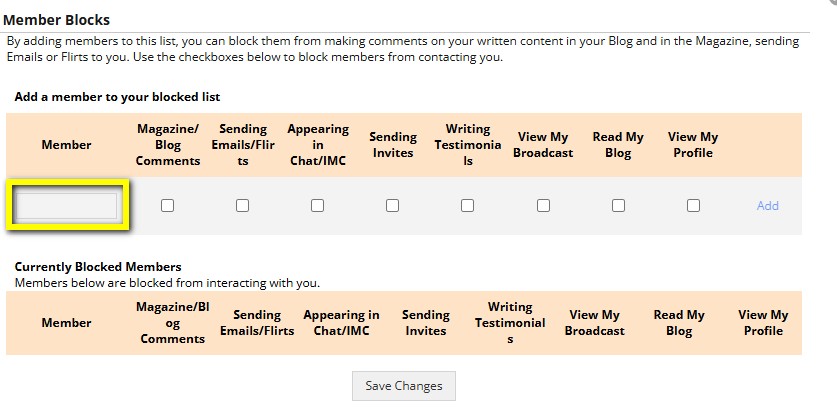Click Member header in the add-member table

67,145
